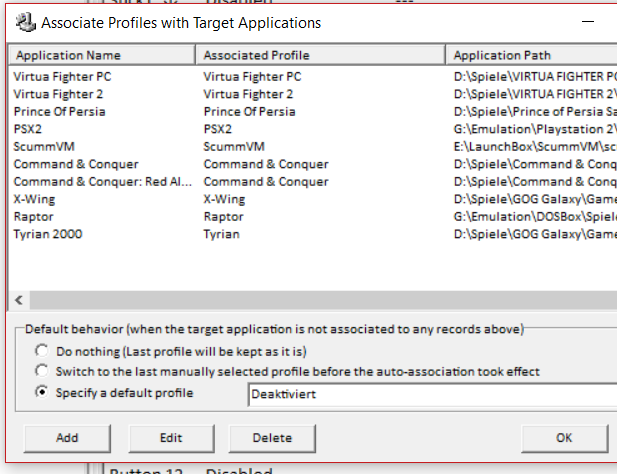This screenshot has width=617, height=474.
Task: Select the X-Wing application row
Action: (34, 199)
